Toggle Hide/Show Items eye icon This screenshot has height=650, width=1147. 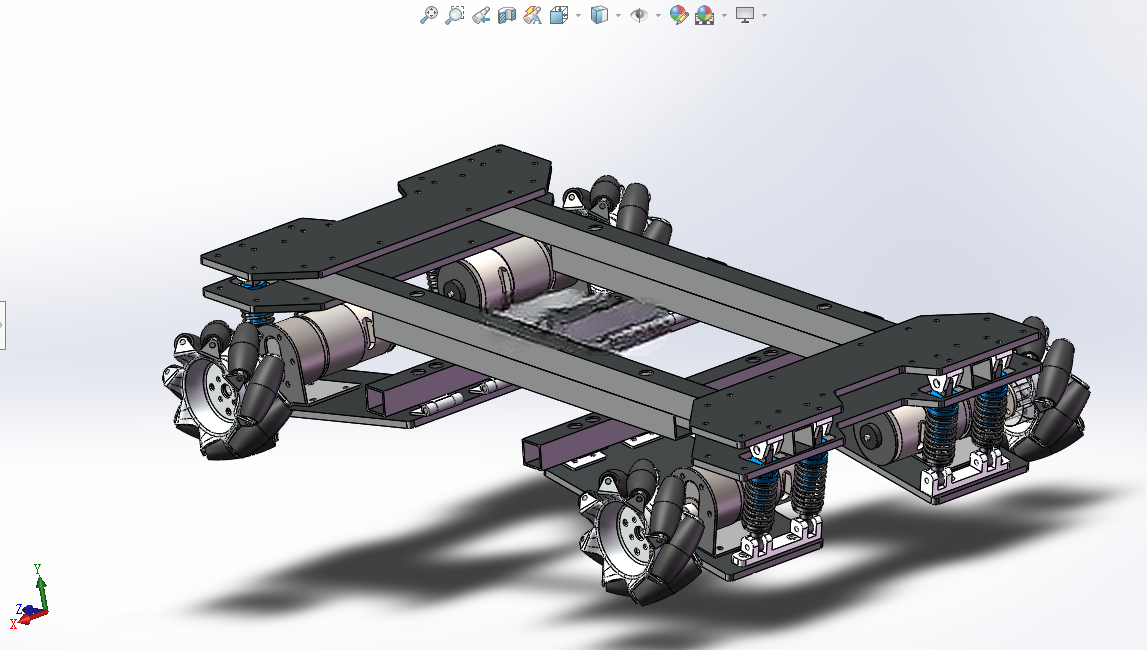tap(639, 15)
